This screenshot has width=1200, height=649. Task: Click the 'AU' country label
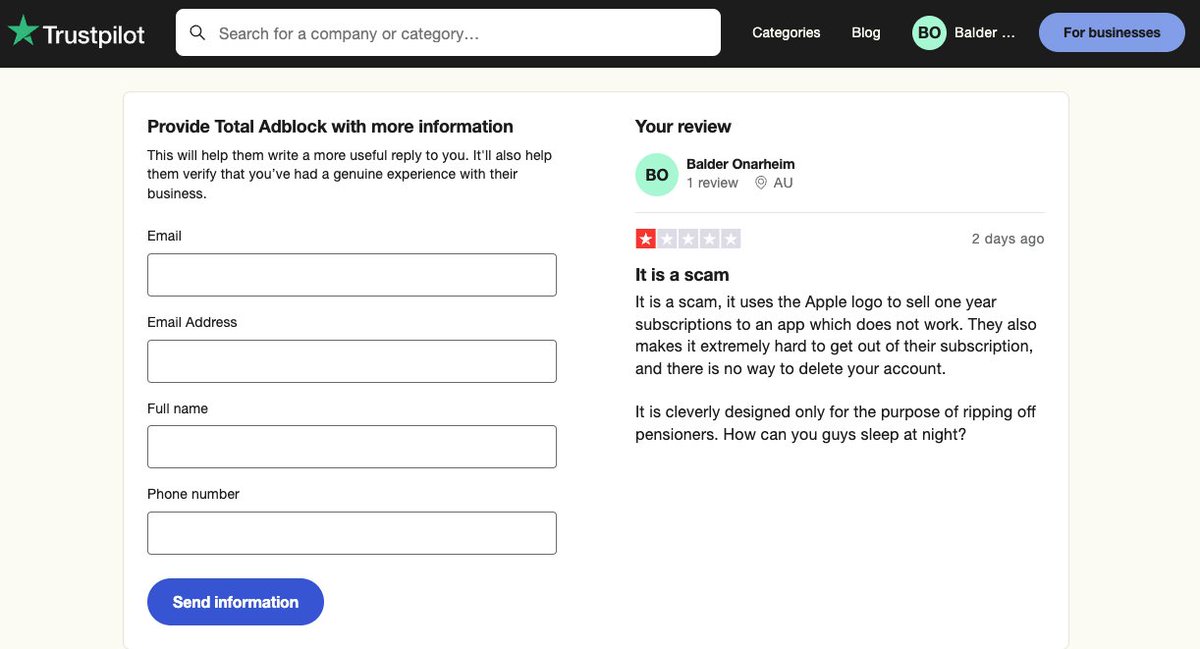(x=783, y=183)
